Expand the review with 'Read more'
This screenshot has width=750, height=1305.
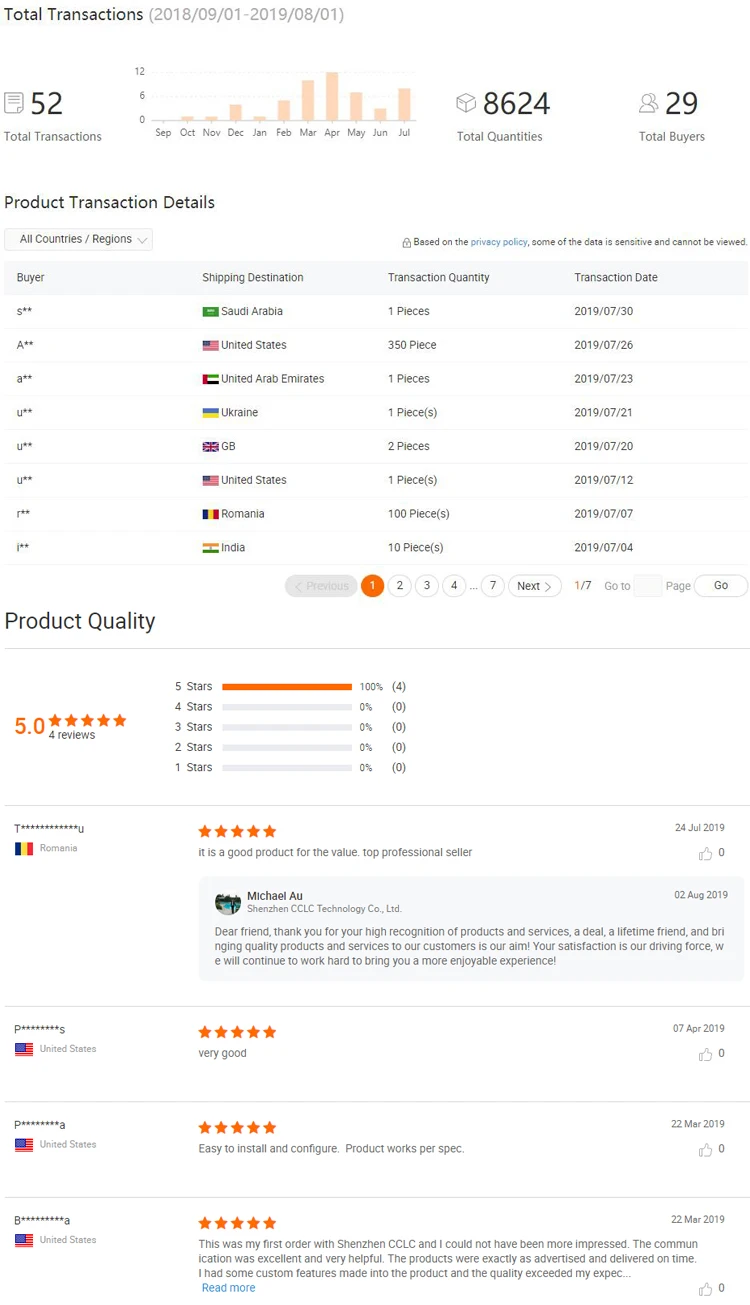point(228,1288)
